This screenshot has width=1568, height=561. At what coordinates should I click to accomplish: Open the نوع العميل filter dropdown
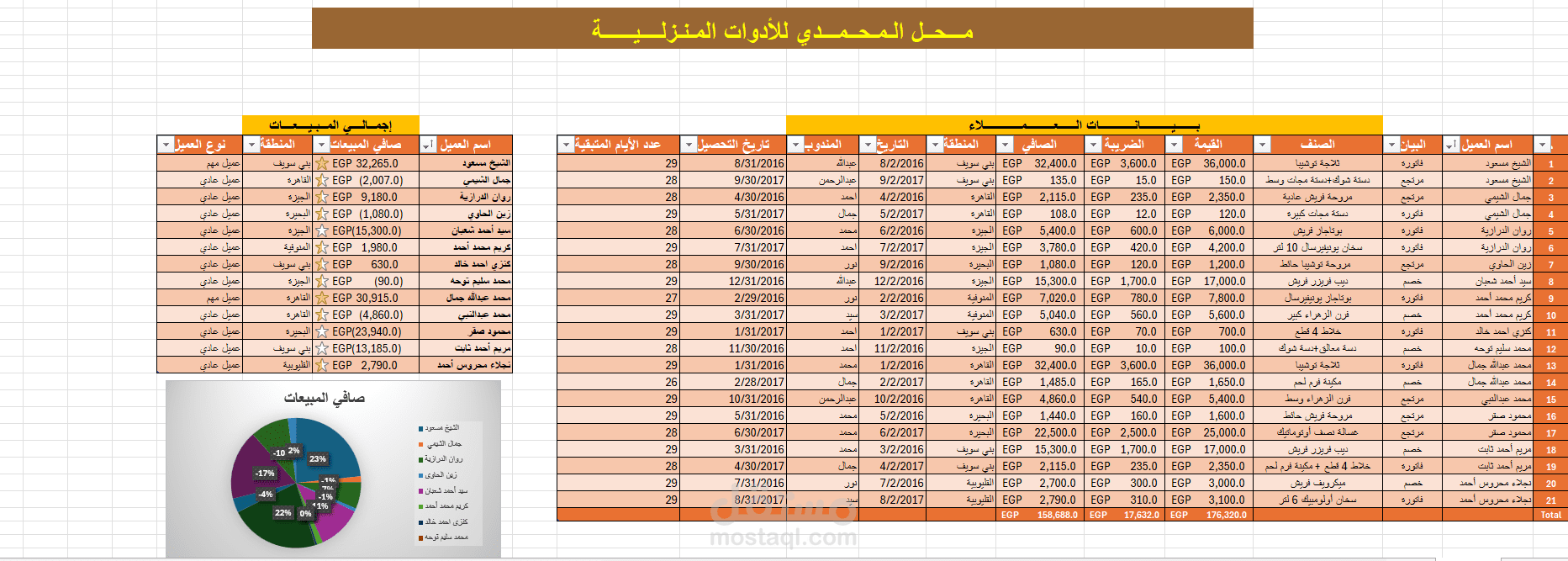(x=166, y=146)
